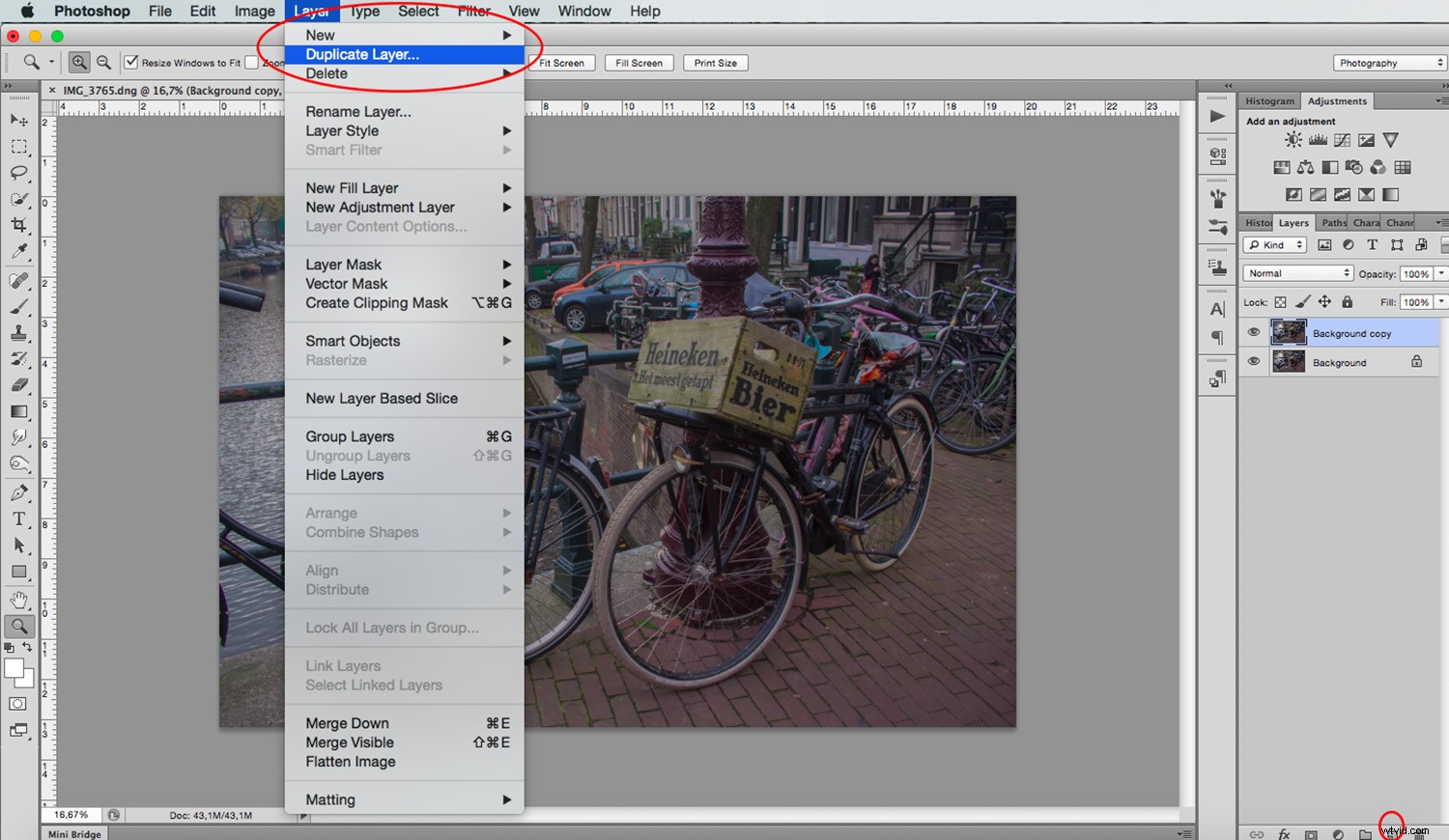Select the Type tool
This screenshot has width=1449, height=840.
(20, 518)
